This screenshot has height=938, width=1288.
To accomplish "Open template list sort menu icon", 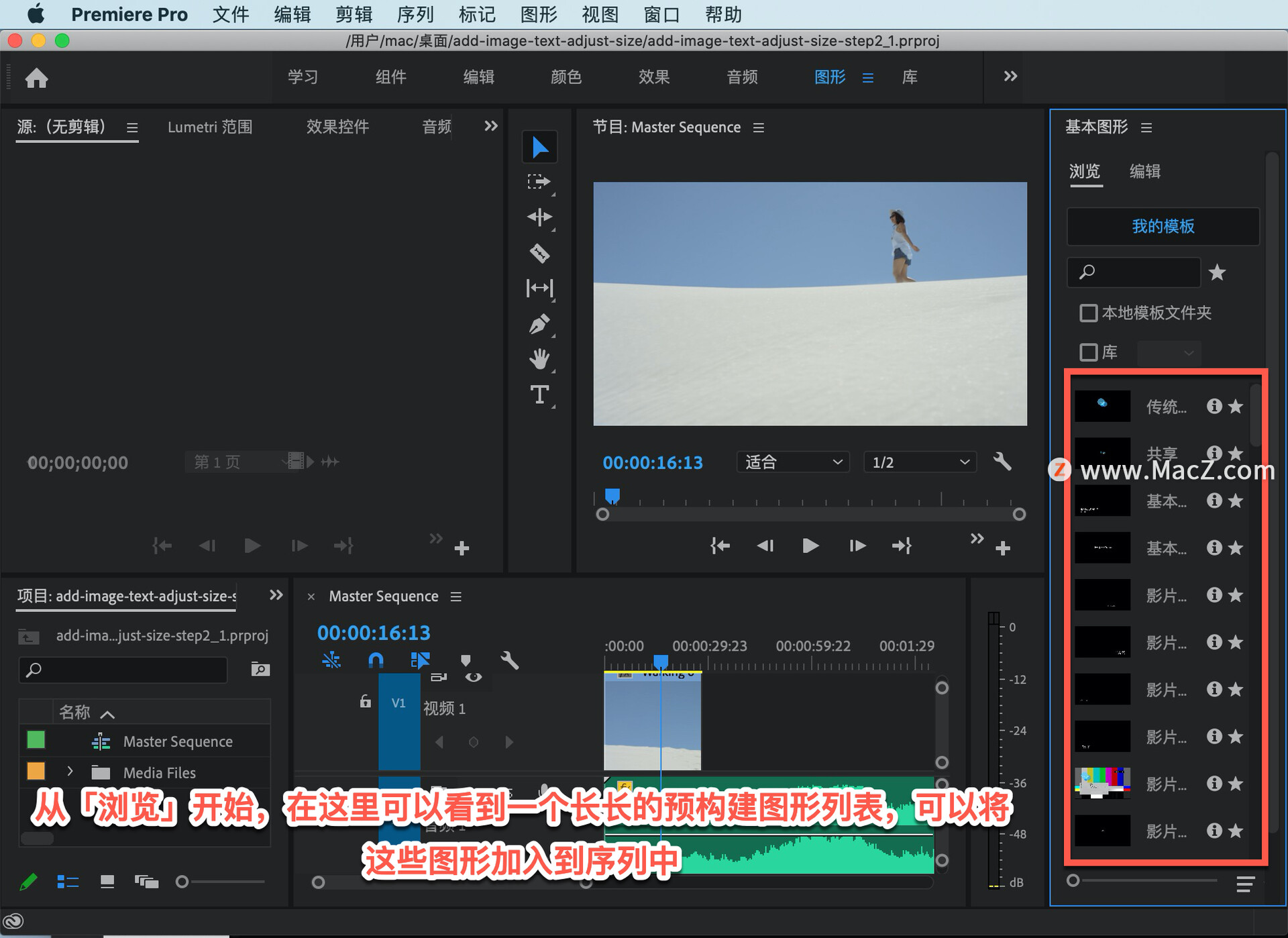I will coord(1245,884).
